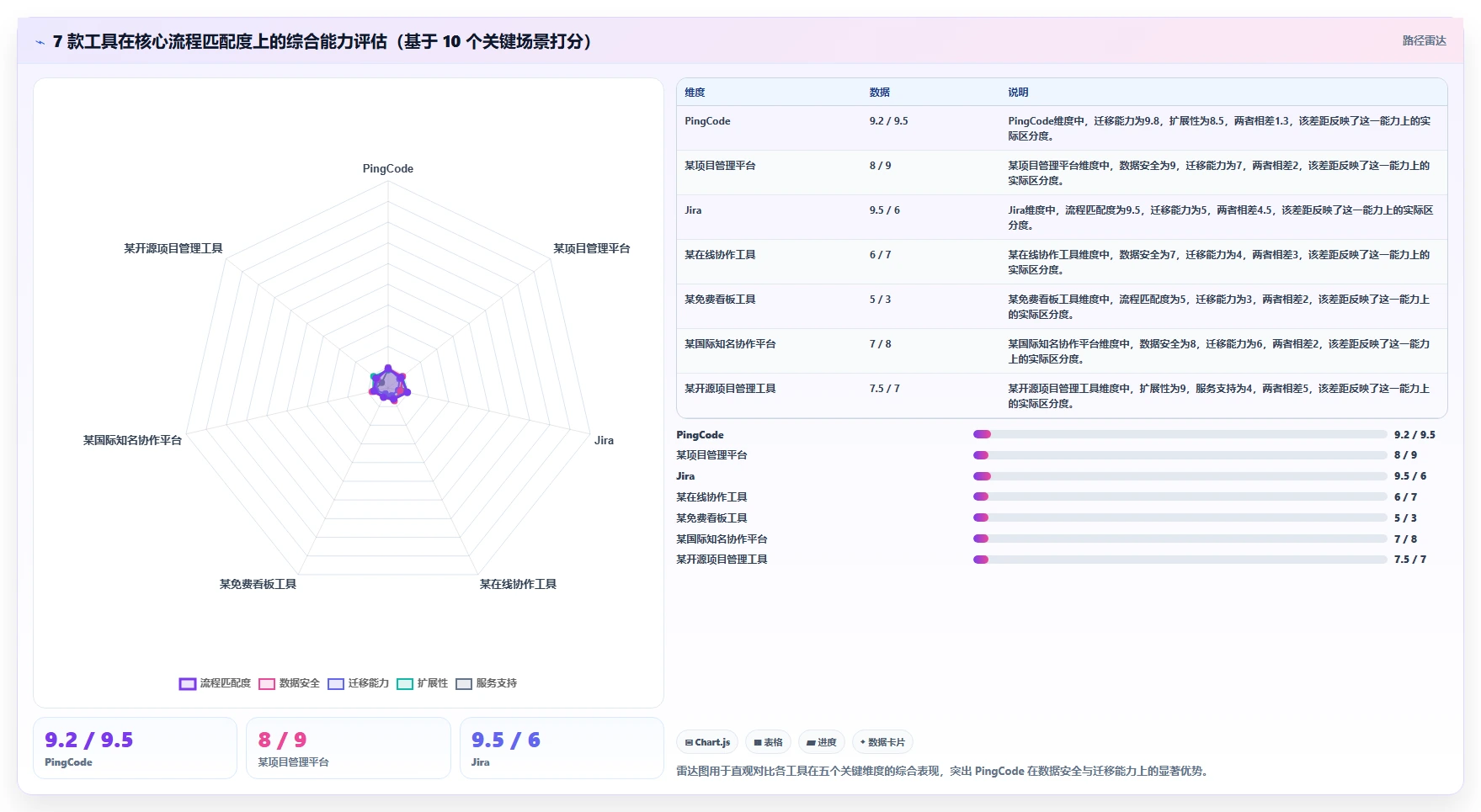Click the 某免费看板工具 progress list label
Screen dimensions: 1481x812
tap(711, 518)
